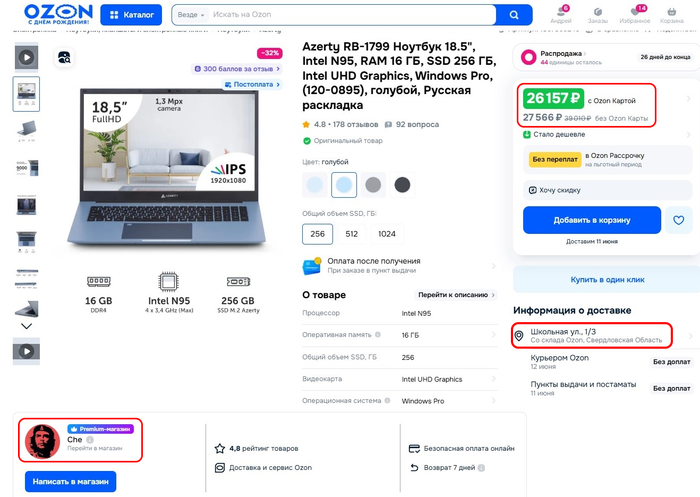Select the second product thumbnail with specs
The height and width of the screenshot is (497, 700).
point(26,94)
